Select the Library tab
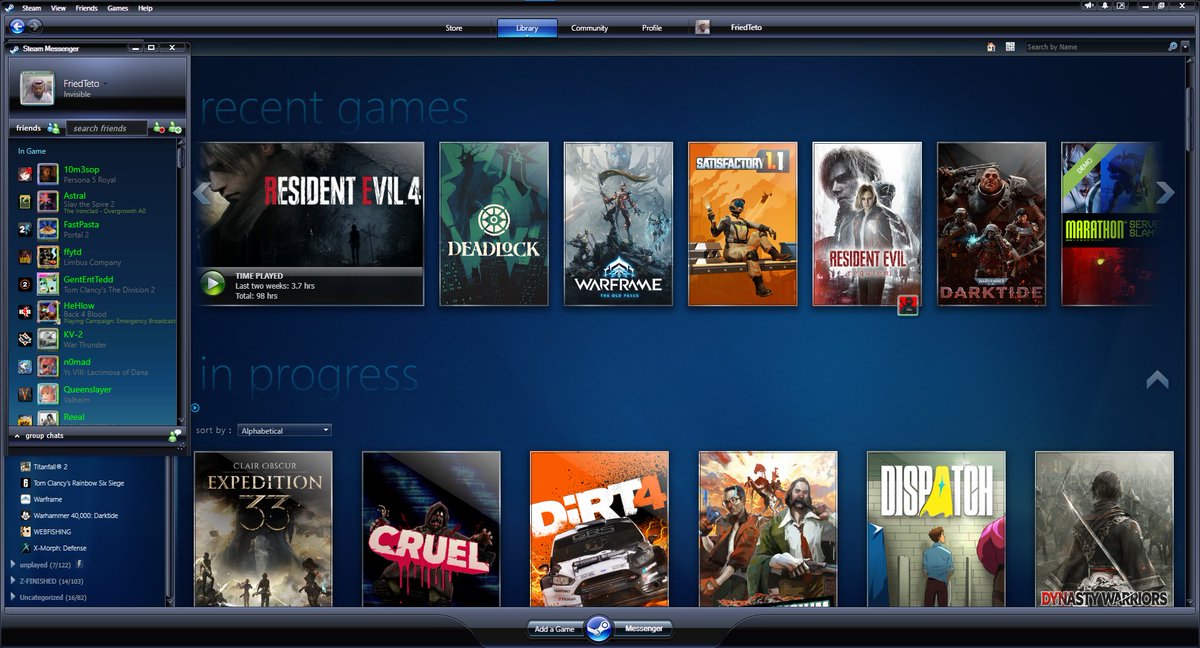This screenshot has width=1200, height=648. [x=527, y=28]
